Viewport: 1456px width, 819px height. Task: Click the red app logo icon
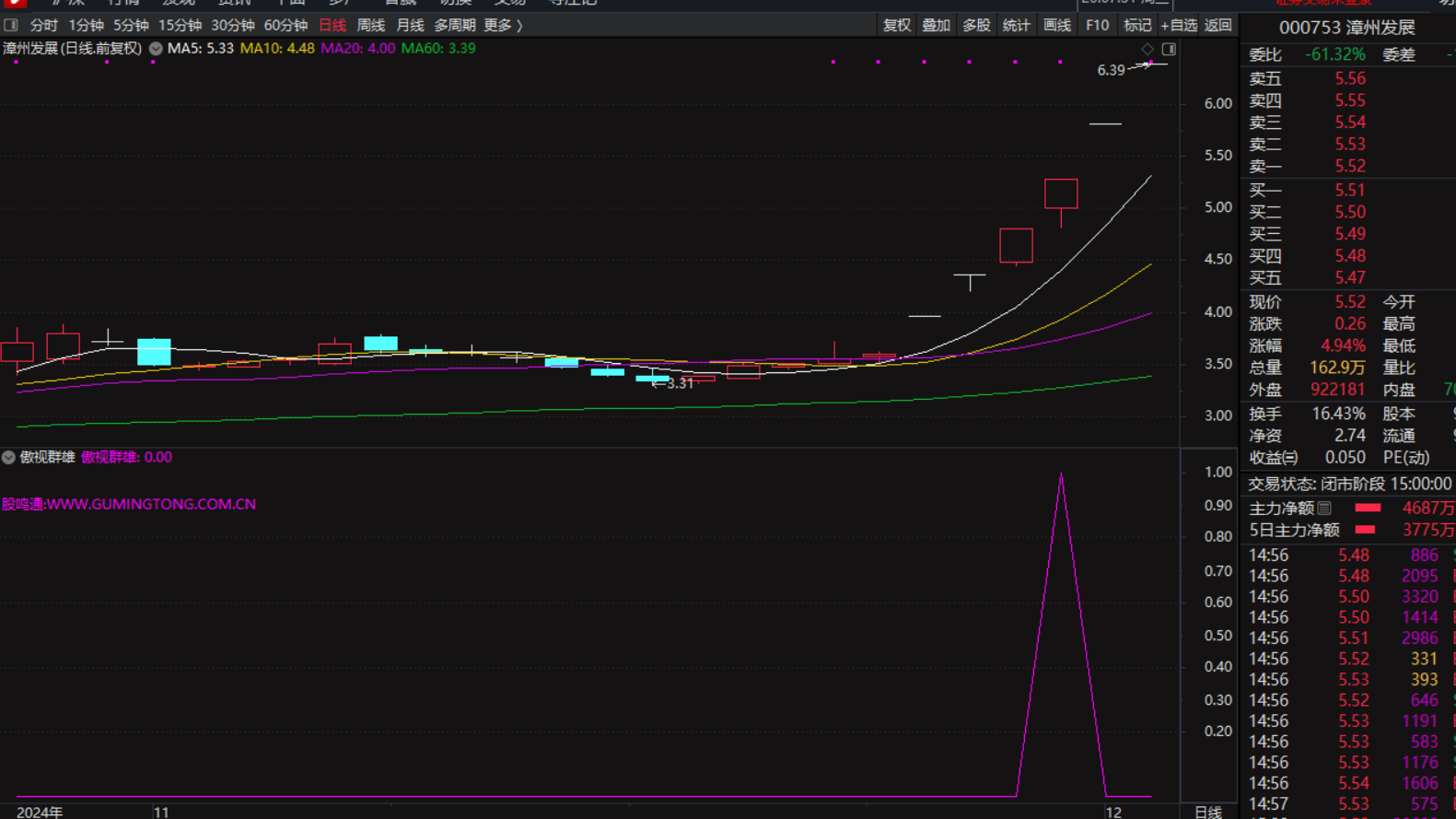[15, 3]
